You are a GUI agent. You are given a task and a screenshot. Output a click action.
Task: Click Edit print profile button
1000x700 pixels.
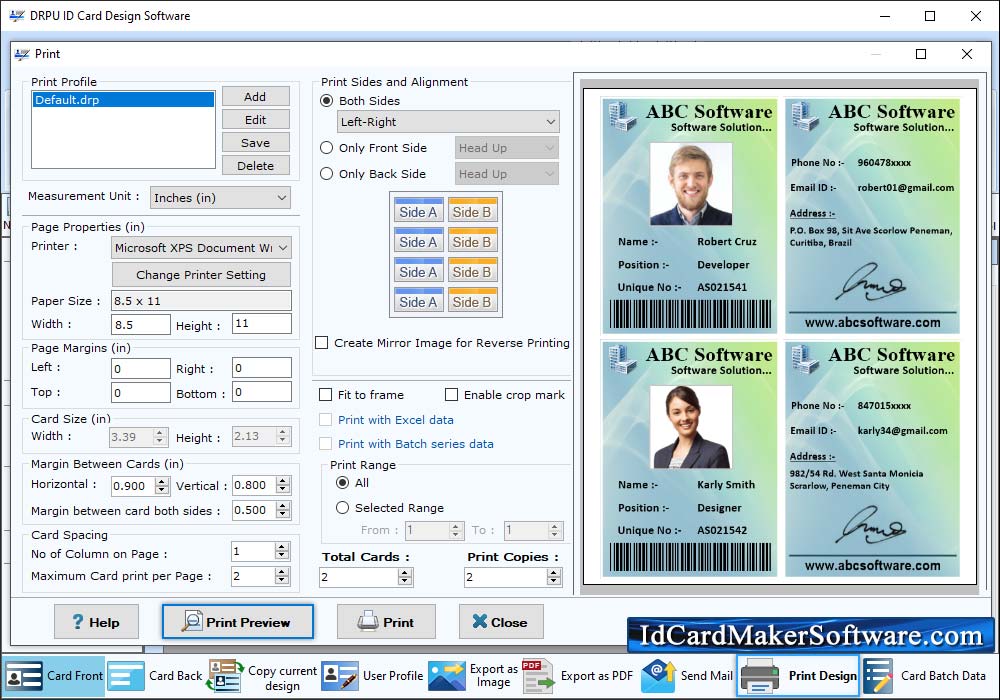(x=256, y=120)
